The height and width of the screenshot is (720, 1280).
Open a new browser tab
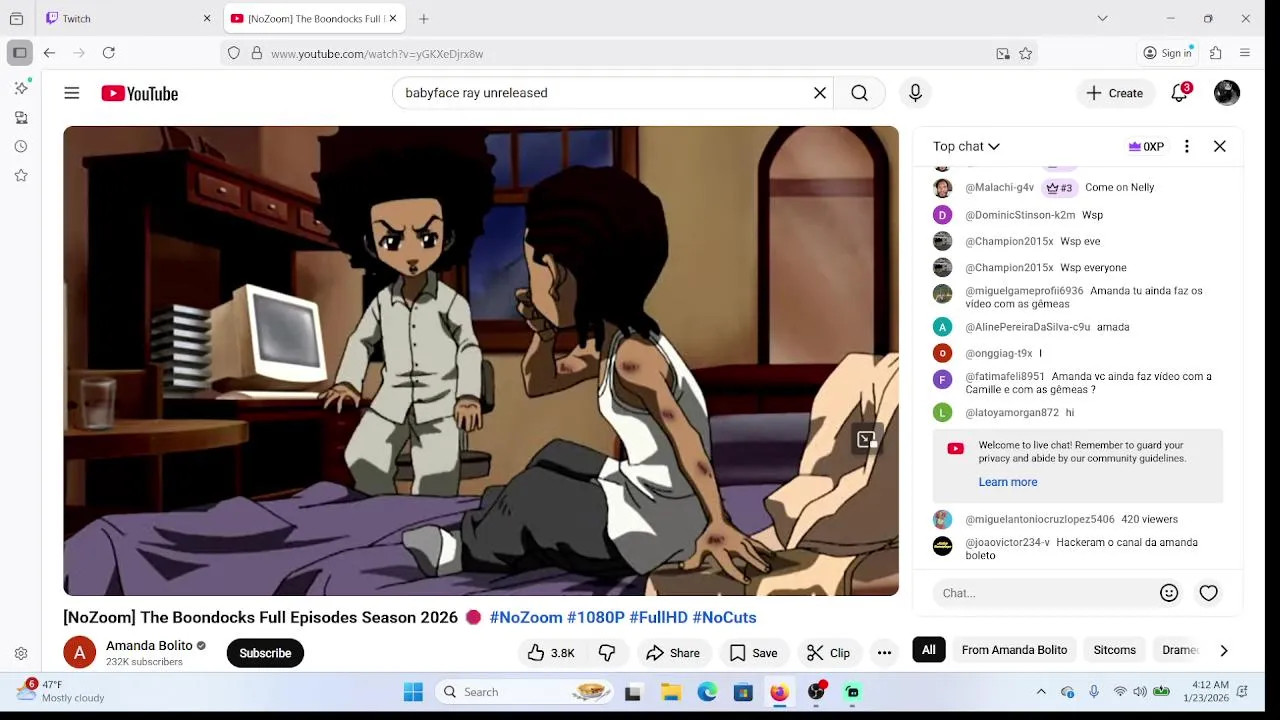pos(424,18)
